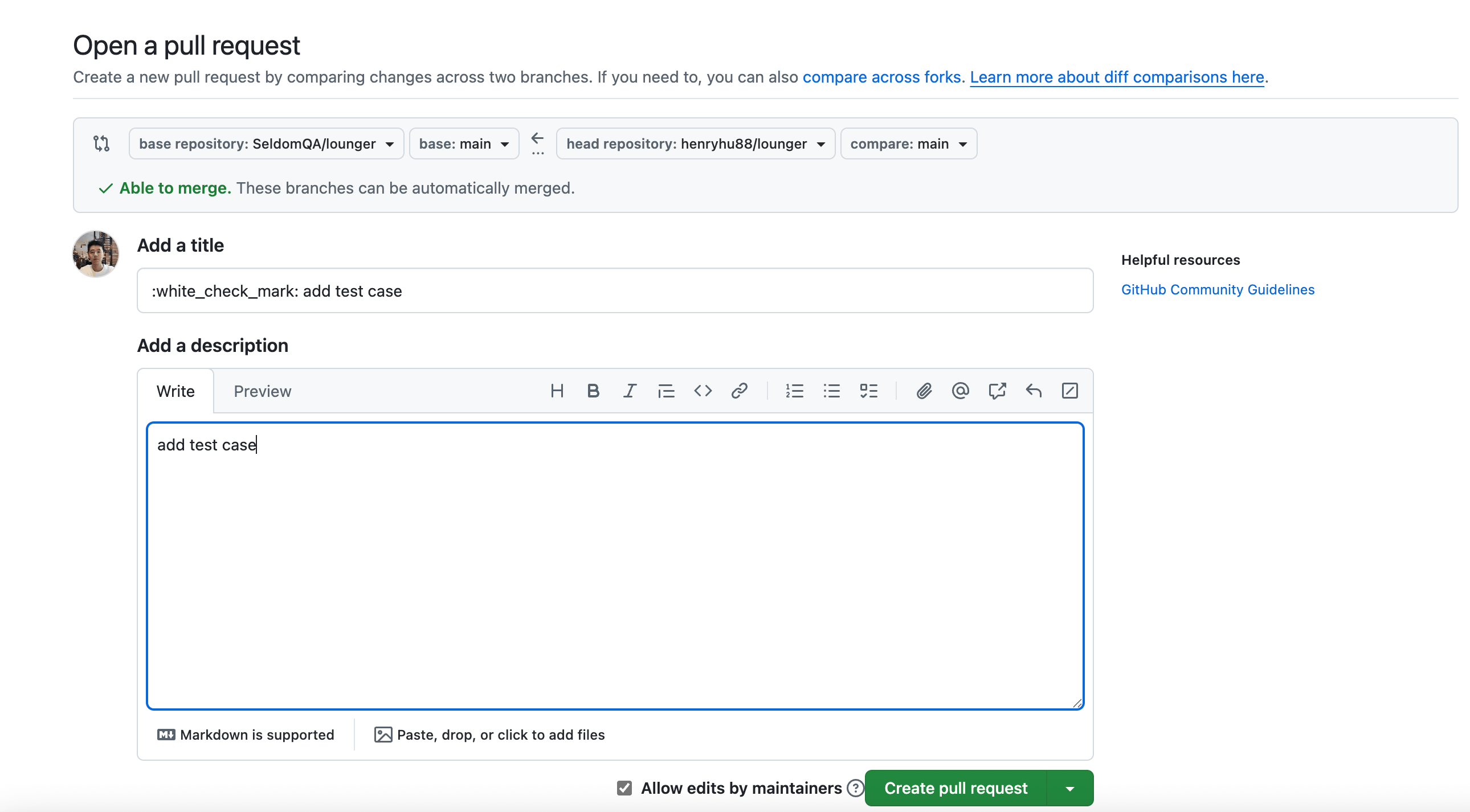This screenshot has width=1470, height=812.
Task: Apply italic formatting icon
Action: [630, 391]
